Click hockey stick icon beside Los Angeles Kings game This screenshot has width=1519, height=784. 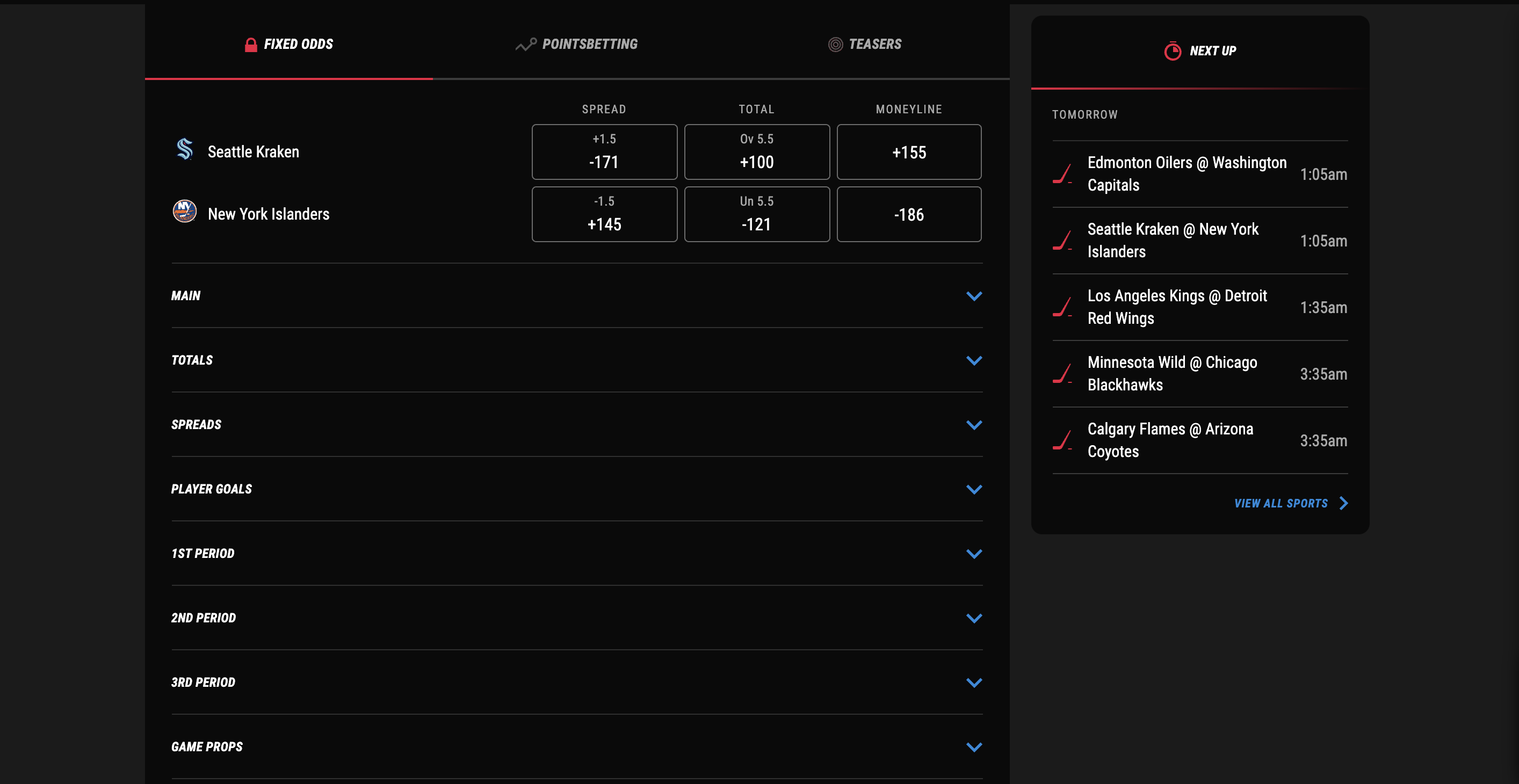coord(1062,307)
